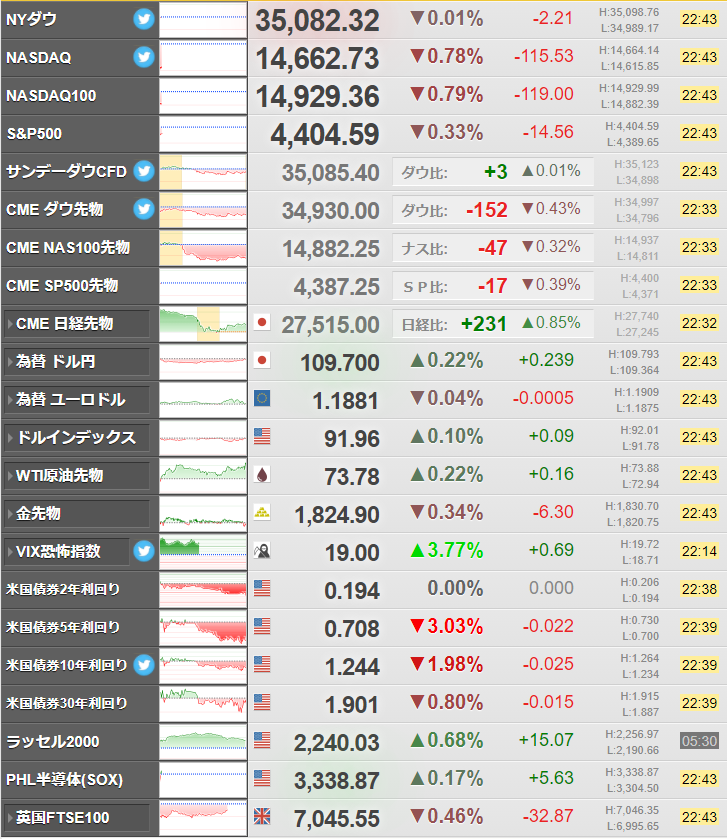727x839 pixels.
Task: Expand the CME 日経先物 row
Action: tap(76, 324)
